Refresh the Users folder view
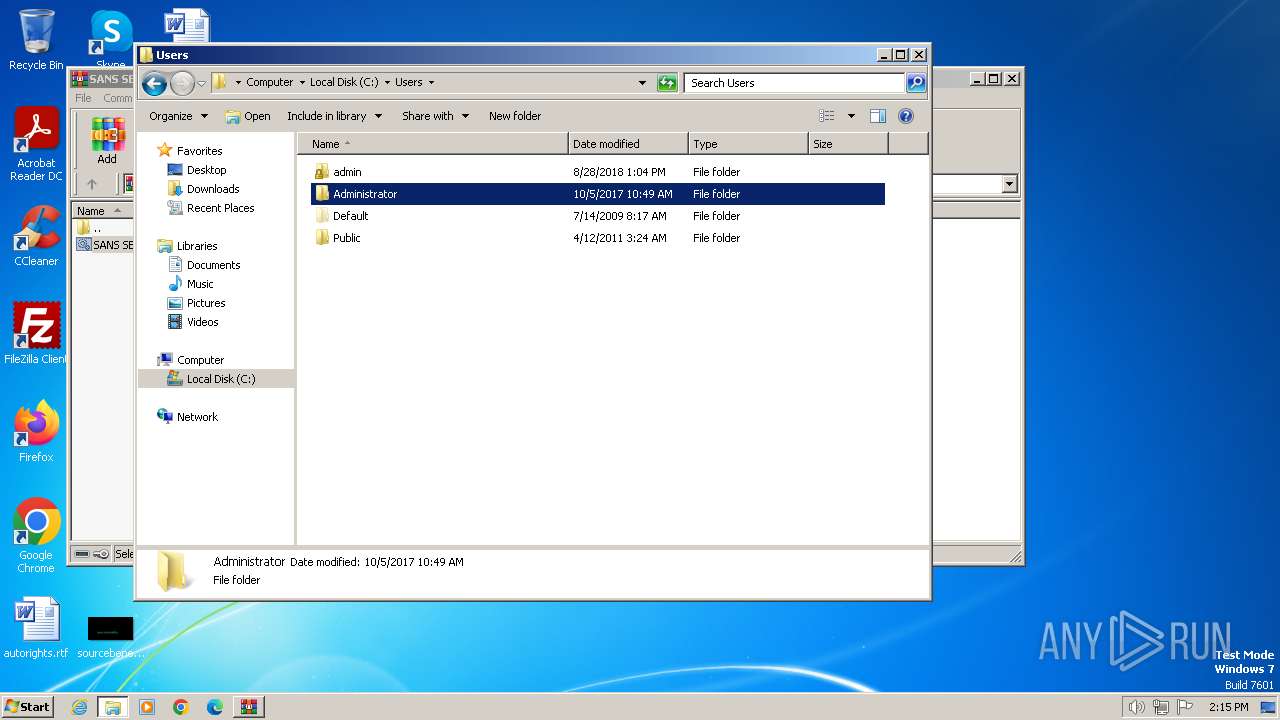The height and width of the screenshot is (720, 1280). click(667, 83)
